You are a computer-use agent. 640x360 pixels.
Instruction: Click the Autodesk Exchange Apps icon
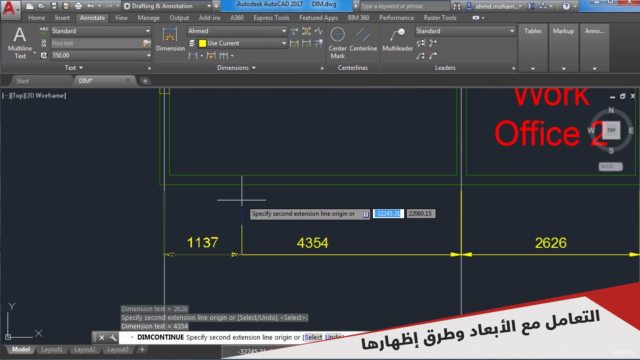coord(531,6)
